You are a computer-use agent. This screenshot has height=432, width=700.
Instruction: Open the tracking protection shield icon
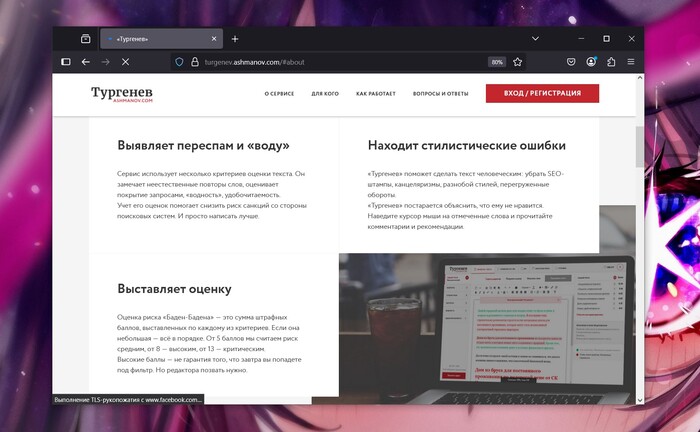click(x=179, y=62)
